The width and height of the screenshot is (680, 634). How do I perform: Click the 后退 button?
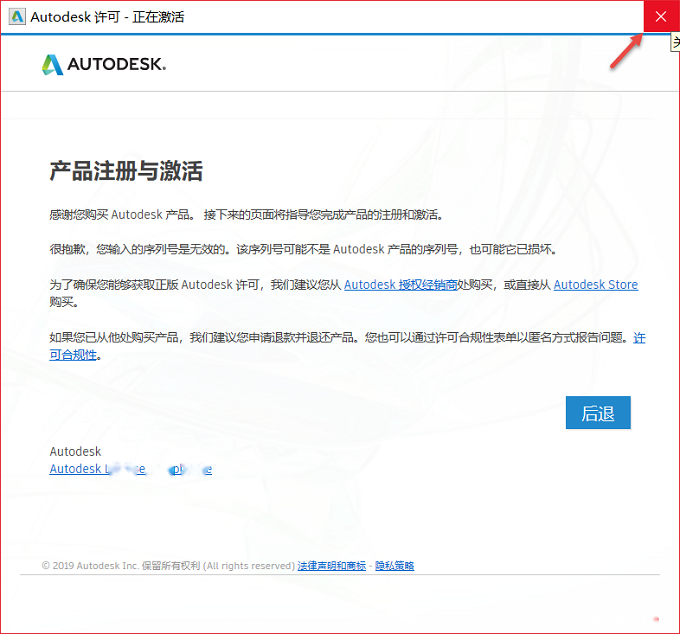598,412
